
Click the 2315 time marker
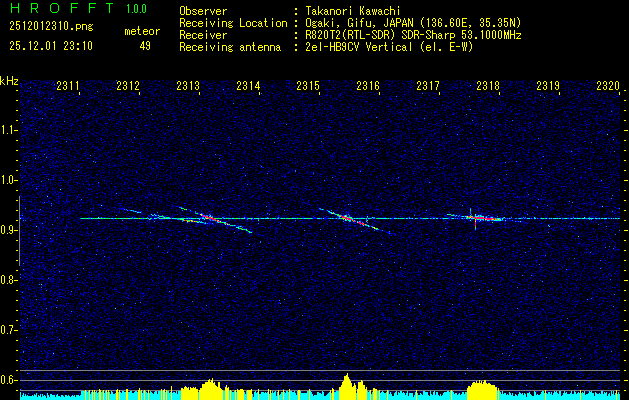click(x=308, y=85)
